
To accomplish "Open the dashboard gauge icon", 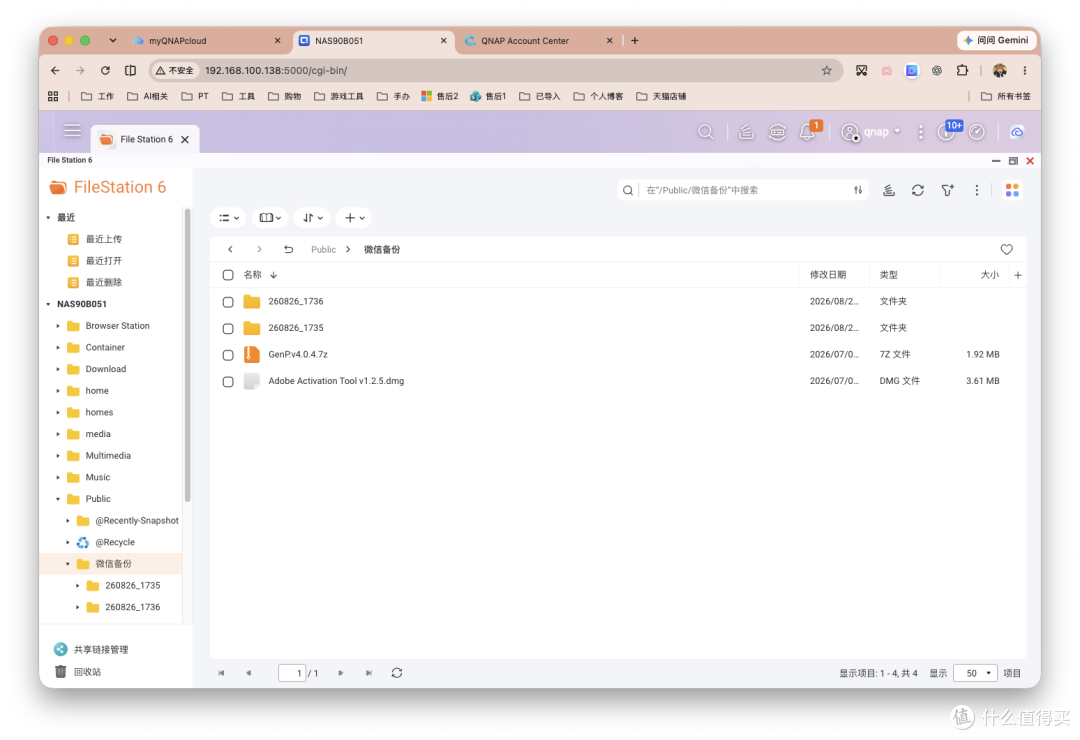I will [977, 132].
